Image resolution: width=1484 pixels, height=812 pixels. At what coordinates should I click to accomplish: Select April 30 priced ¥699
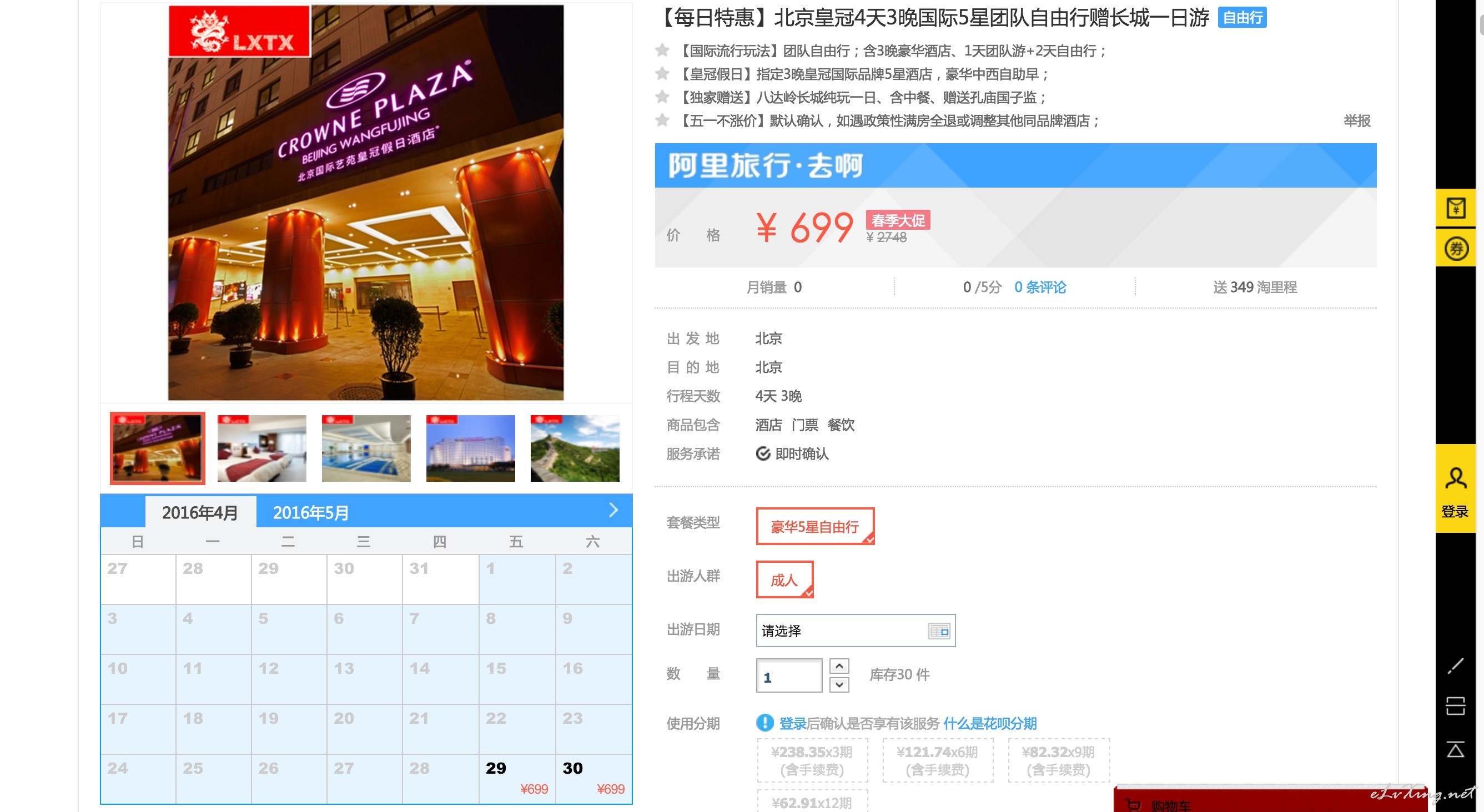point(593,778)
